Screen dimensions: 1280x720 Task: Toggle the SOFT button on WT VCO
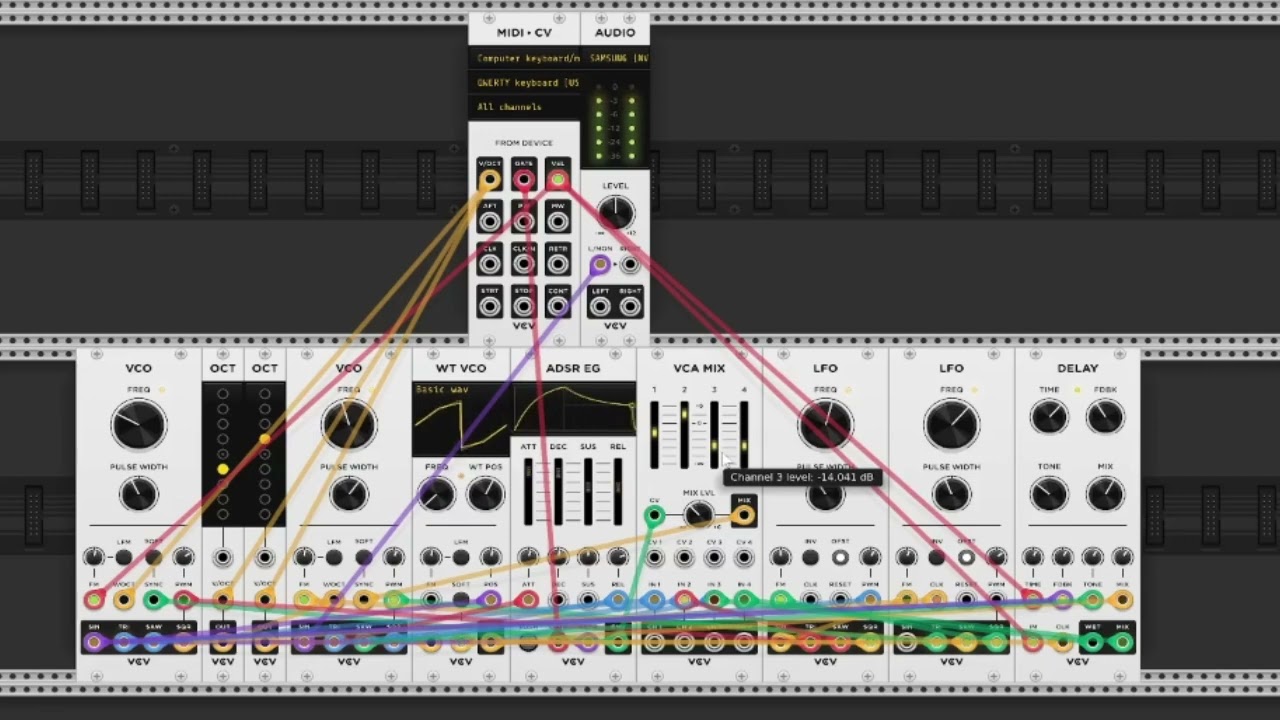(461, 600)
